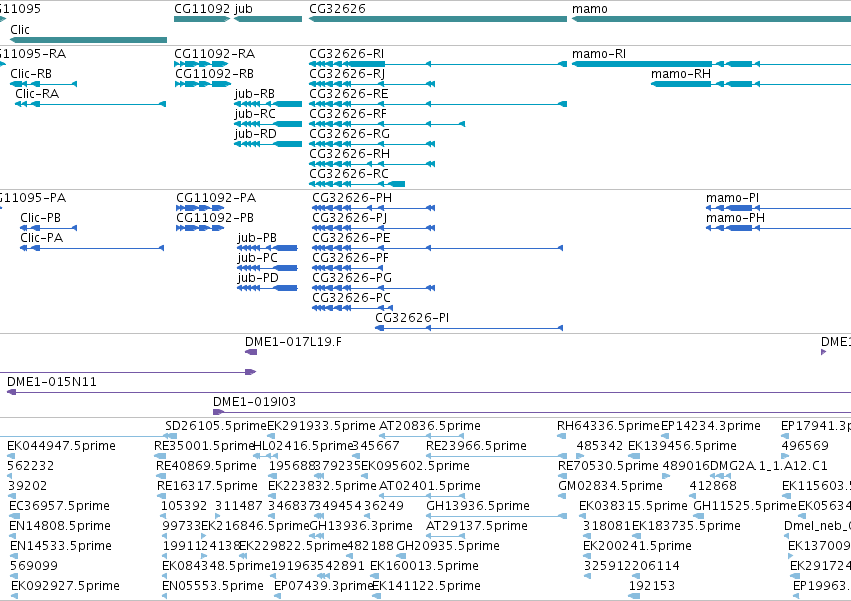Select transcript CG32626-RE
This screenshot has height=601, width=851.
pyautogui.click(x=438, y=104)
